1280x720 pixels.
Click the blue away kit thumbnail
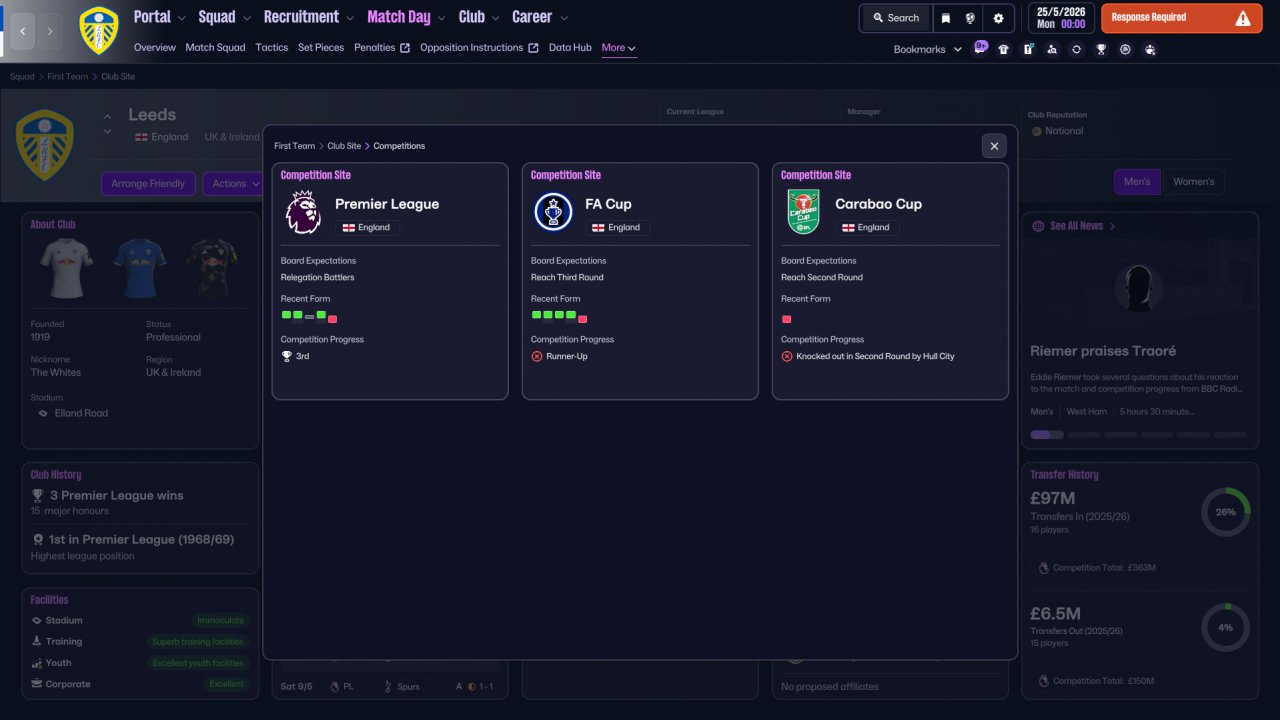tap(139, 268)
